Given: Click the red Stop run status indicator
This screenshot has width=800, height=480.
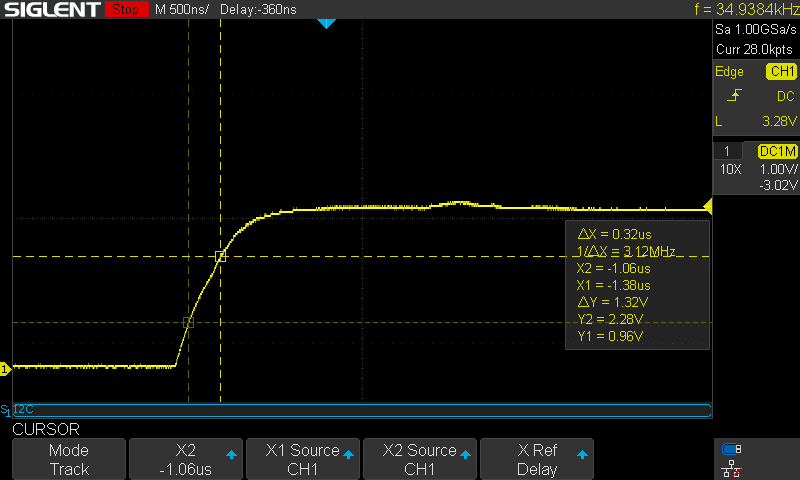Looking at the screenshot, I should click(x=127, y=9).
